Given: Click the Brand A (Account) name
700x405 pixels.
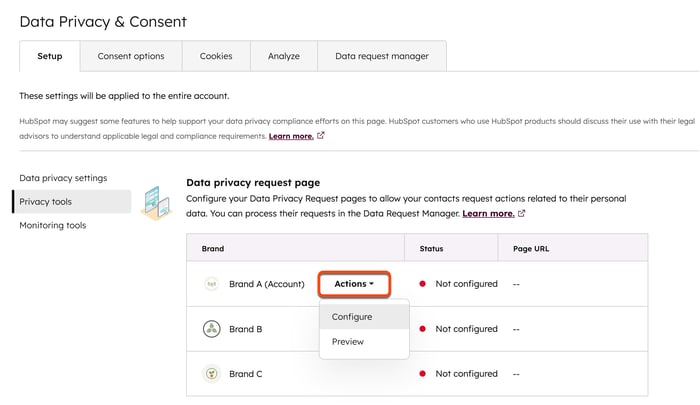Looking at the screenshot, I should (267, 284).
